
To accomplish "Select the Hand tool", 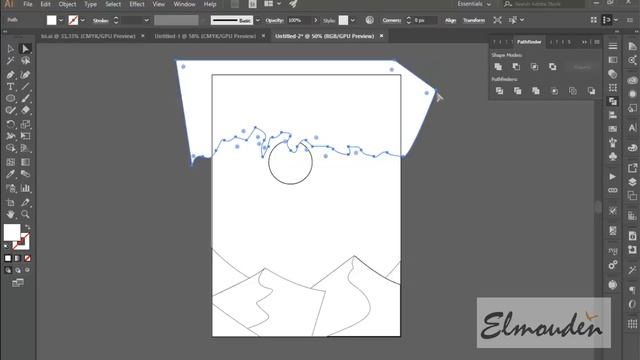I will click(11, 214).
